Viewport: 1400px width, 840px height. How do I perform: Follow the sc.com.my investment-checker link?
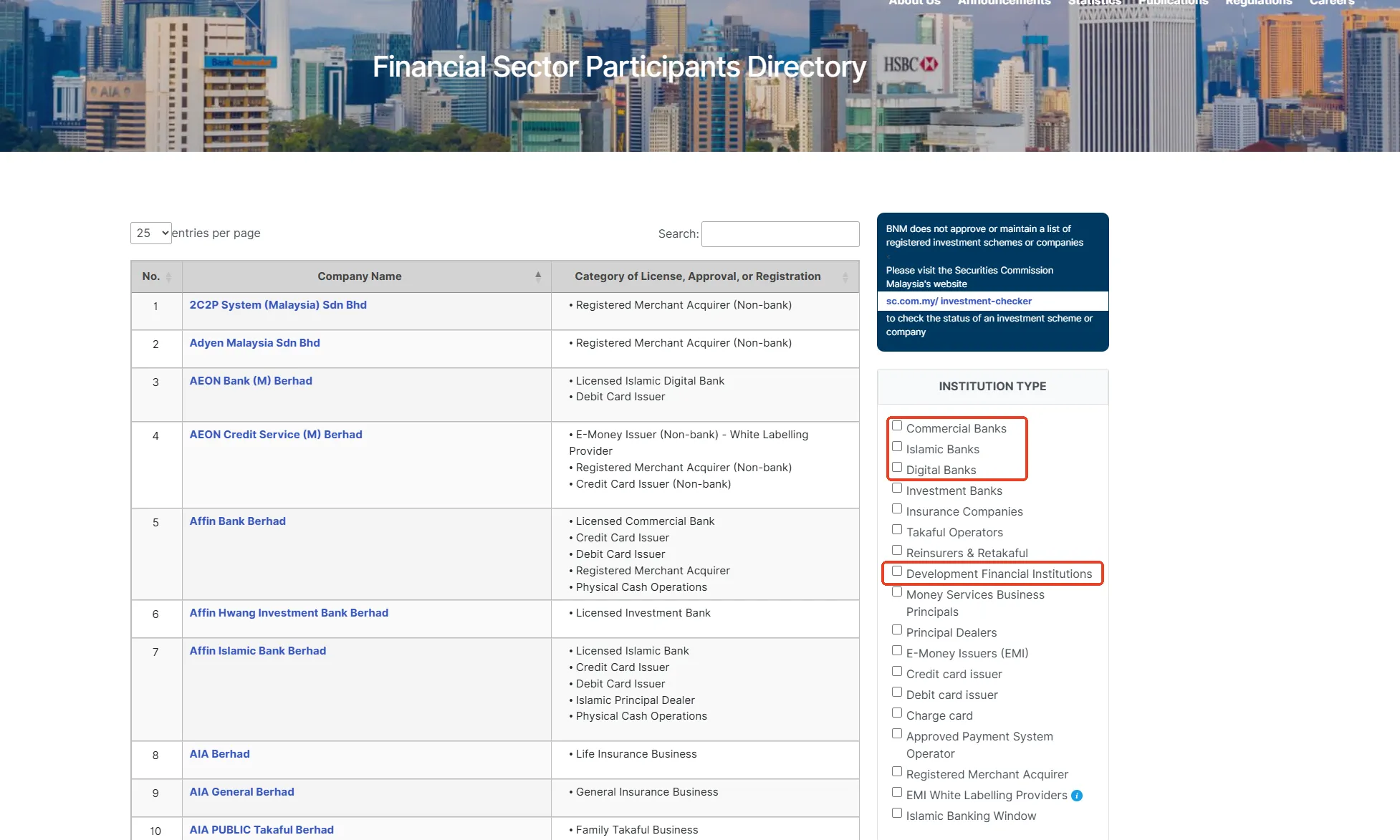coord(959,301)
